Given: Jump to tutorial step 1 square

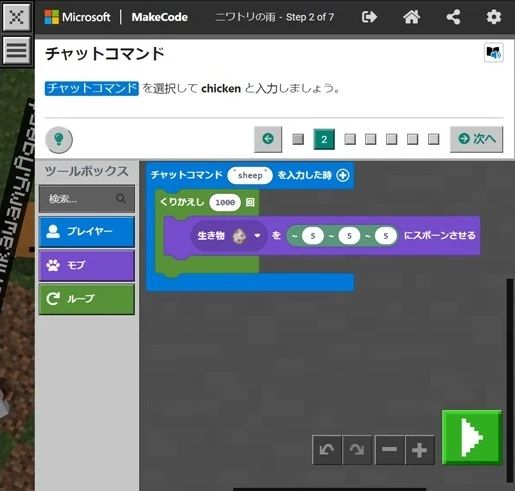Looking at the screenshot, I should tap(298, 139).
